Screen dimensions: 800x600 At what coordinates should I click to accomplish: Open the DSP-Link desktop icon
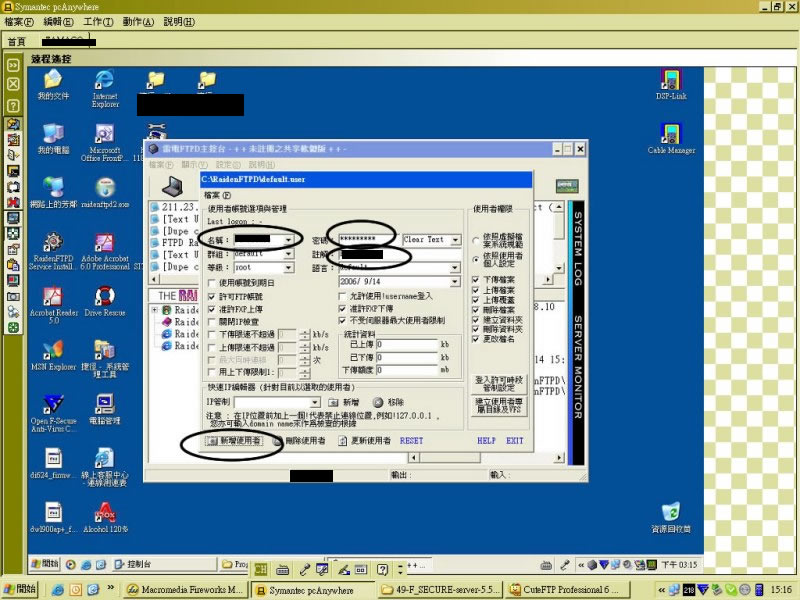[671, 80]
